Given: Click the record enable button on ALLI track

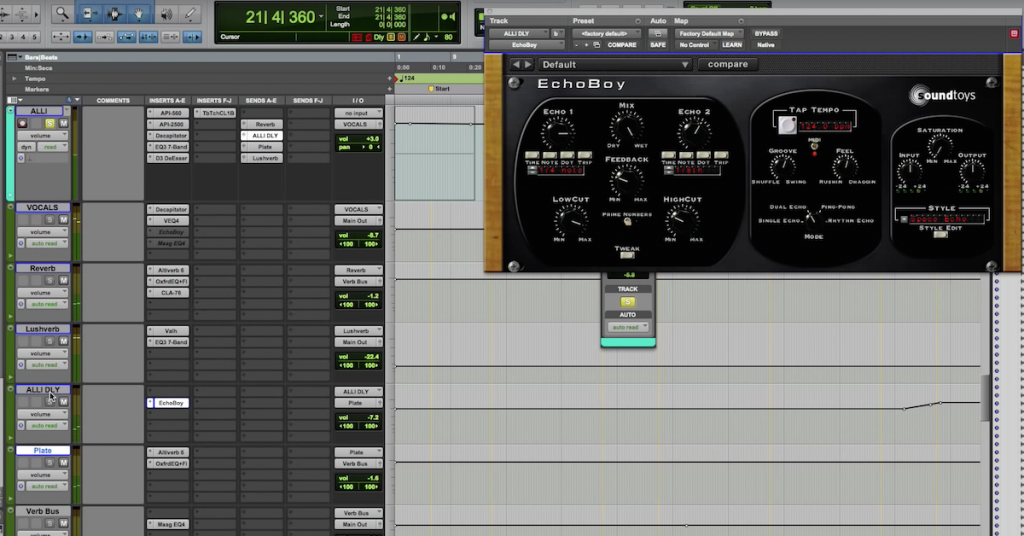Looking at the screenshot, I should click(x=22, y=123).
